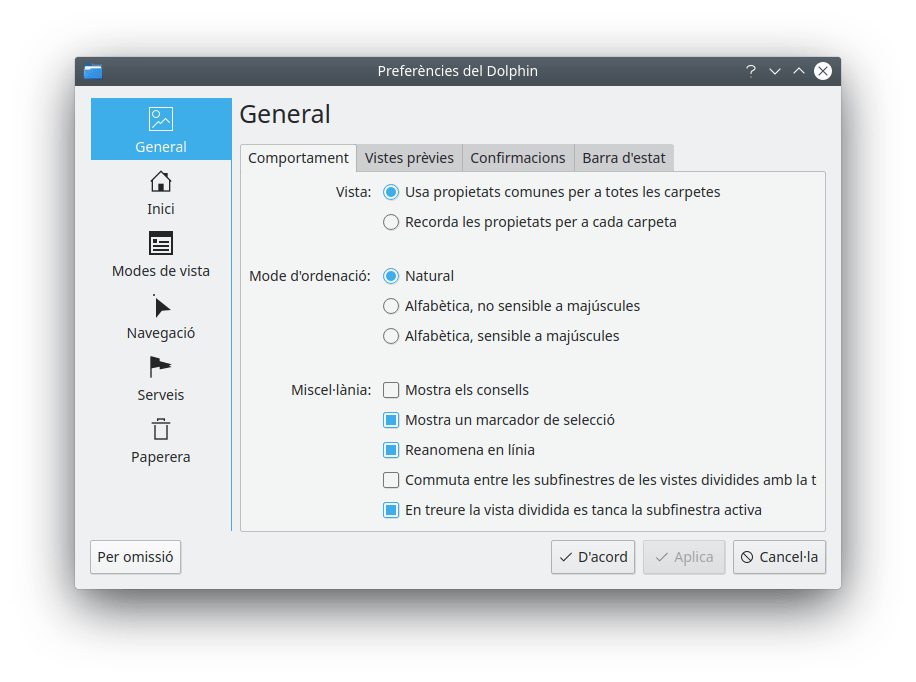The height and width of the screenshot is (682, 916).
Task: Click the question mark help icon
Action: coord(750,71)
